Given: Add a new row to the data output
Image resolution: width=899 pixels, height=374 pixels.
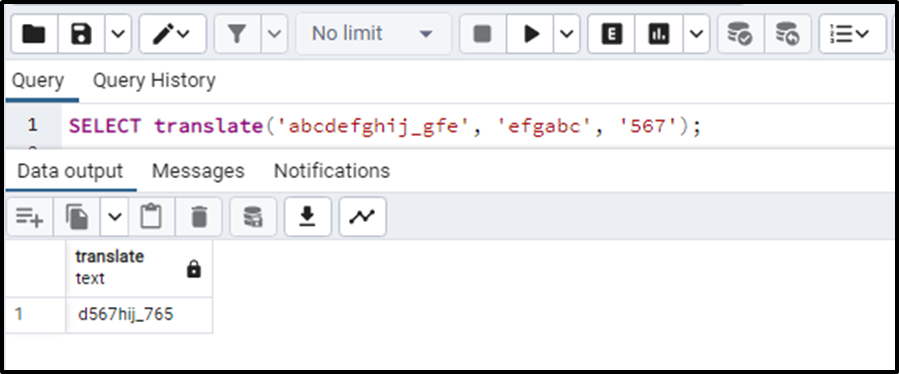Looking at the screenshot, I should 30,216.
